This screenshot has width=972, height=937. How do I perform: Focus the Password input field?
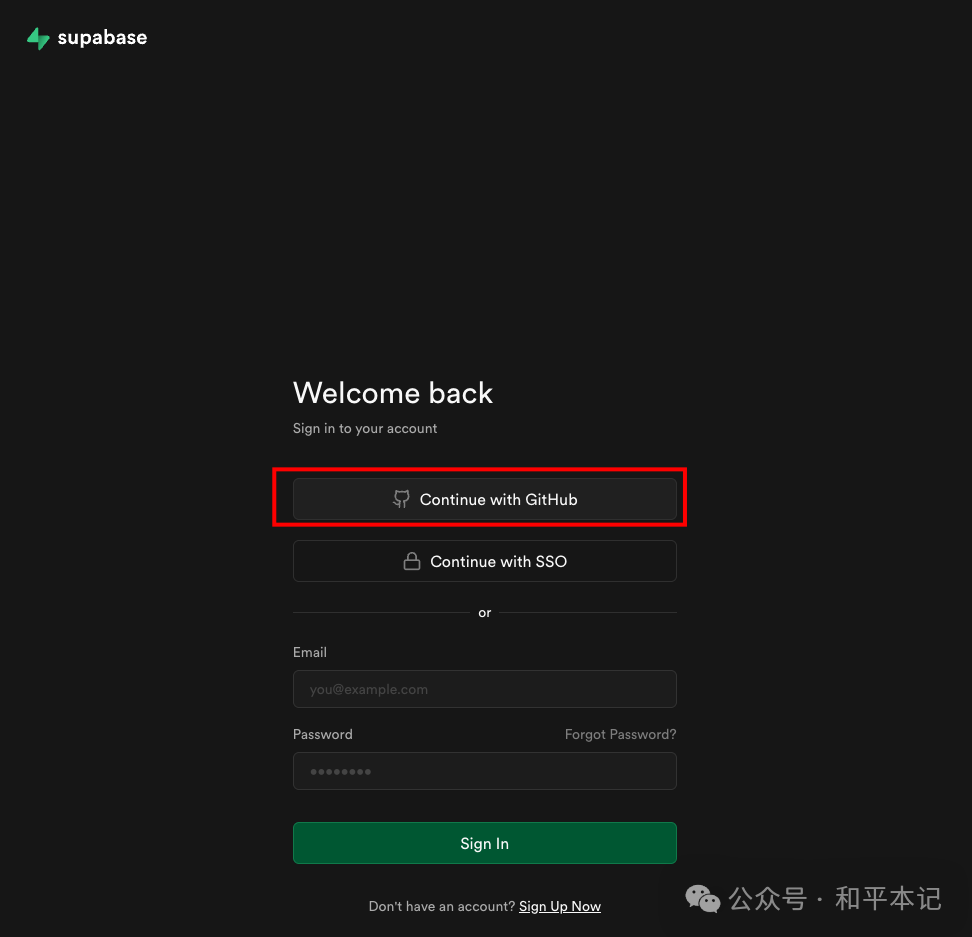pos(484,771)
